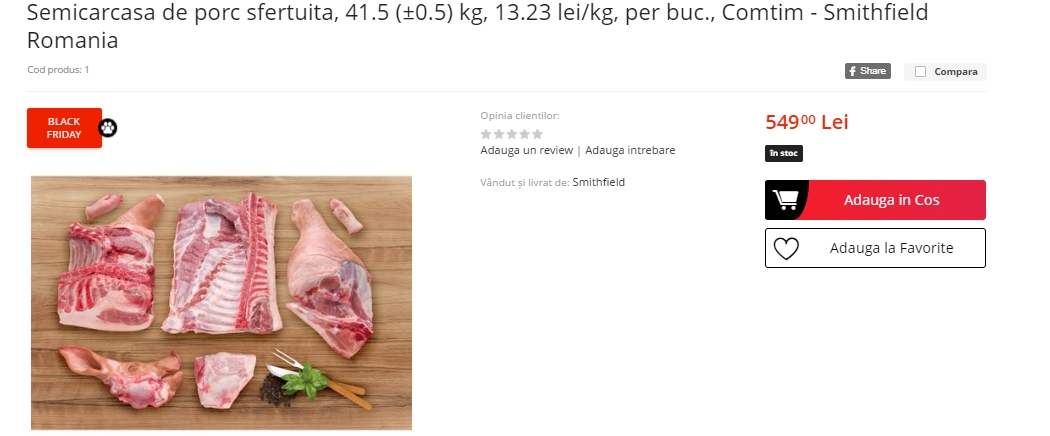Click the product title Semicarcasa de porc
Viewport: 1050px width, 436px height.
pyautogui.click(x=477, y=25)
